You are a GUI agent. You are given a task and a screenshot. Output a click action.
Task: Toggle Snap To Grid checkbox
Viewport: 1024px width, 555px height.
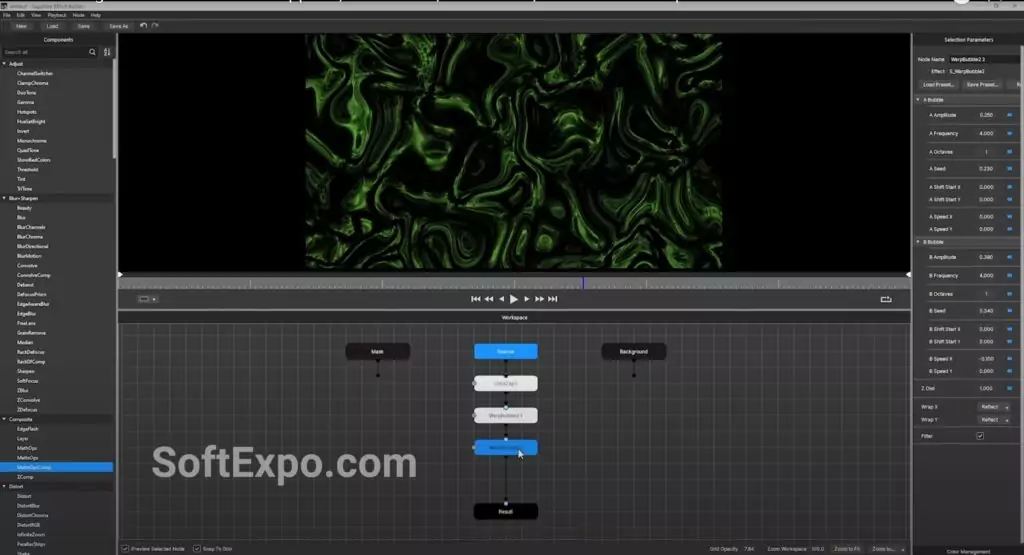197,549
